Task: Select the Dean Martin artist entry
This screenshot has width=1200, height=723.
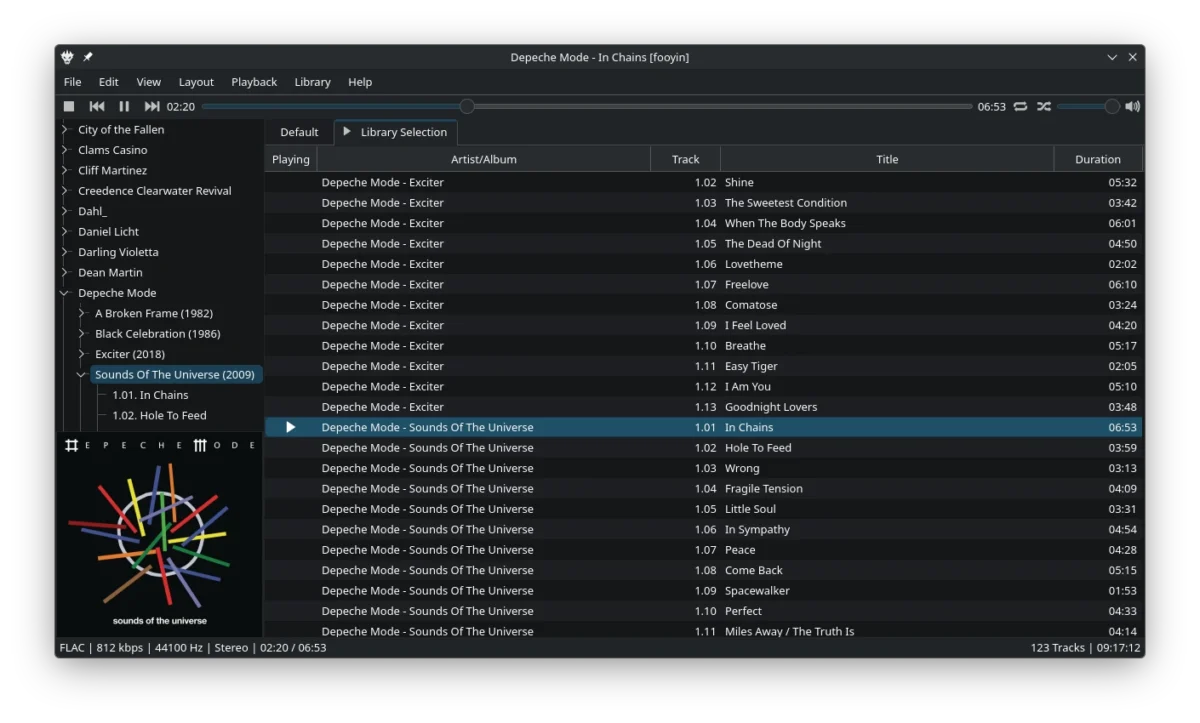Action: [x=110, y=272]
